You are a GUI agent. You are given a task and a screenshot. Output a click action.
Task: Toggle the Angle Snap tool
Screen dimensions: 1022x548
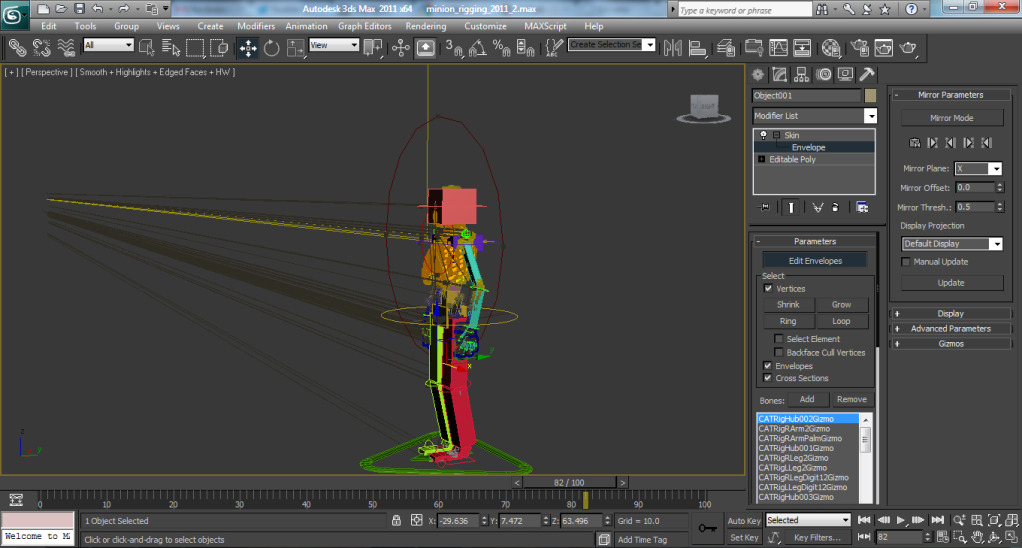pyautogui.click(x=478, y=48)
